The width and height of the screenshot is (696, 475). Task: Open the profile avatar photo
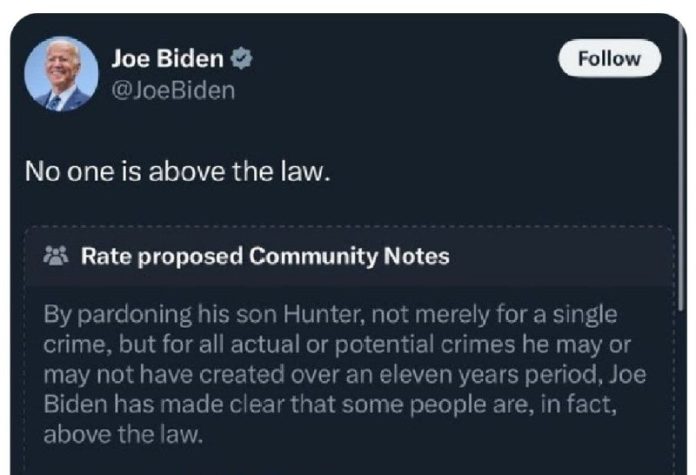tap(60, 73)
